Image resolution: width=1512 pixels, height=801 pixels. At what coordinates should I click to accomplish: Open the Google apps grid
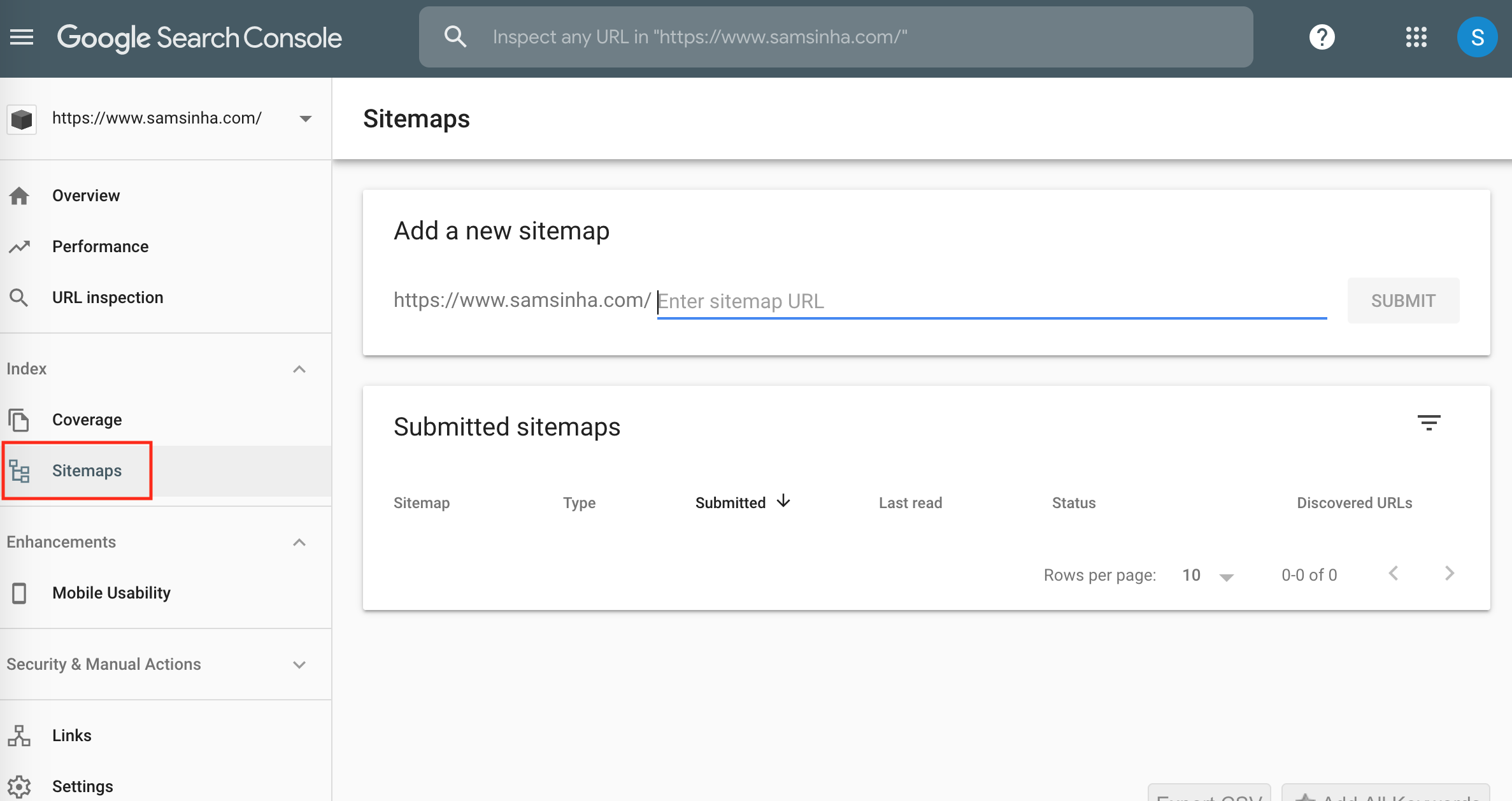pos(1416,37)
